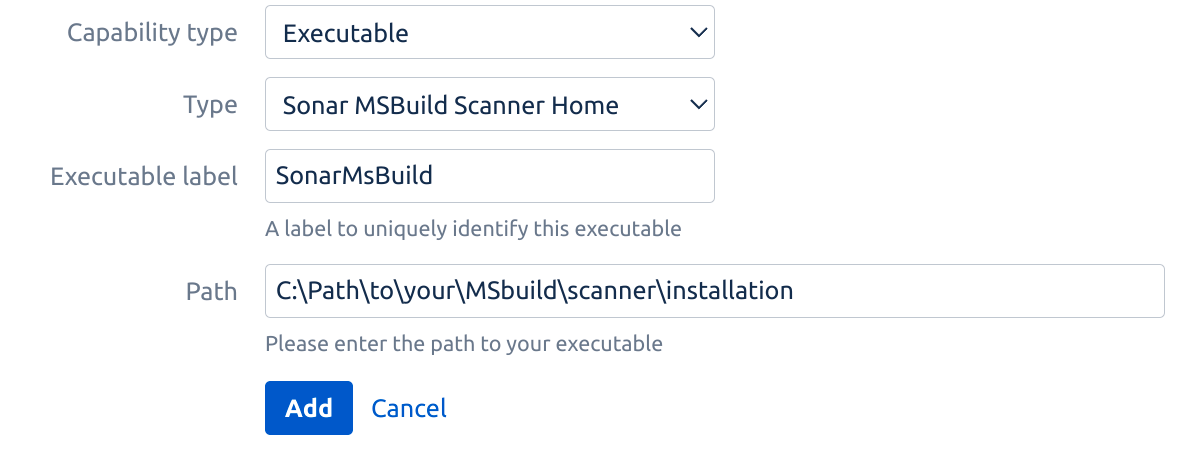Click the "Sonar MSBuild Scanner Home" selected value
1186x456 pixels.
coord(451,104)
